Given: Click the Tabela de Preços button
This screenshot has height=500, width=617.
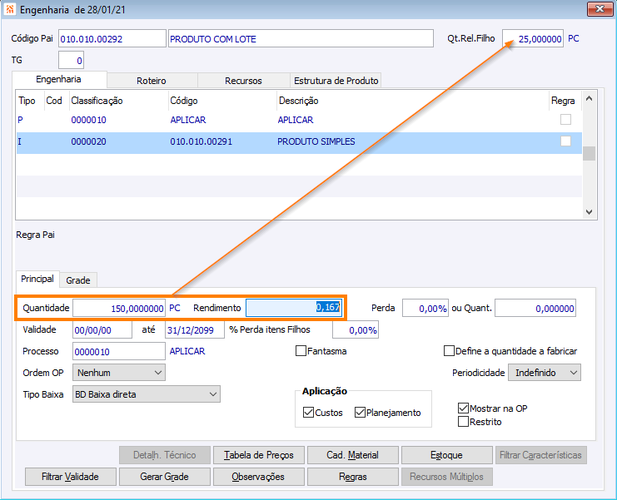Looking at the screenshot, I should tap(259, 455).
